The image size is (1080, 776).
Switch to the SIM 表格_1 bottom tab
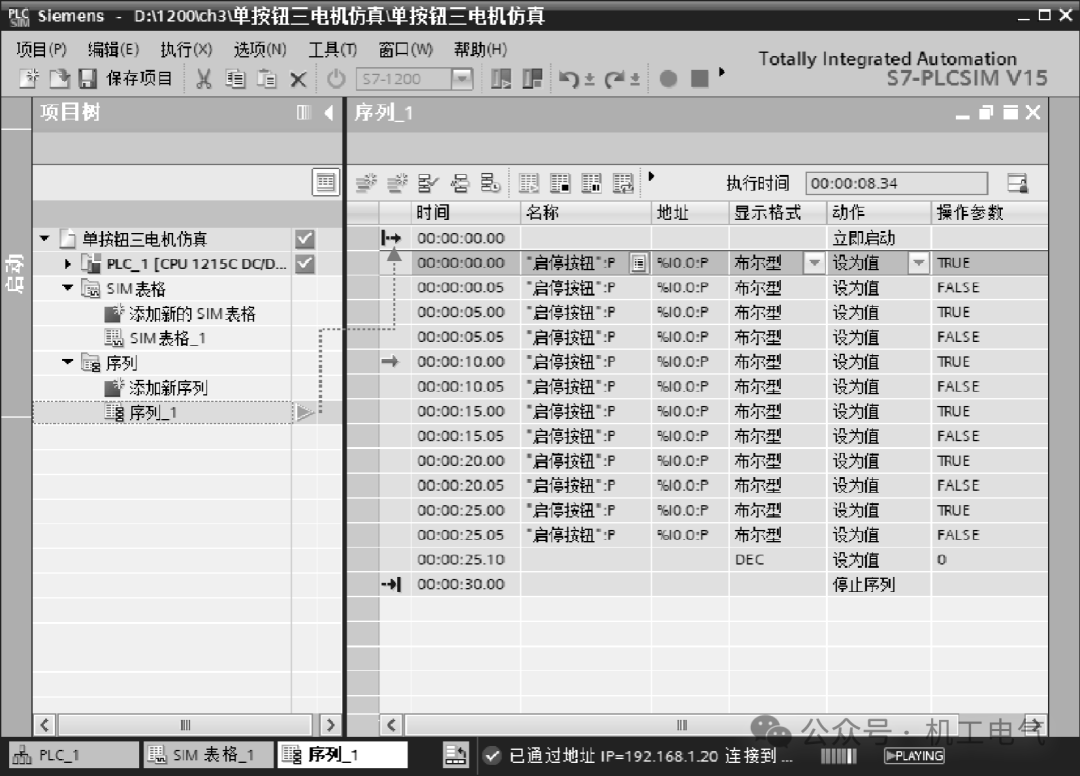pos(207,755)
